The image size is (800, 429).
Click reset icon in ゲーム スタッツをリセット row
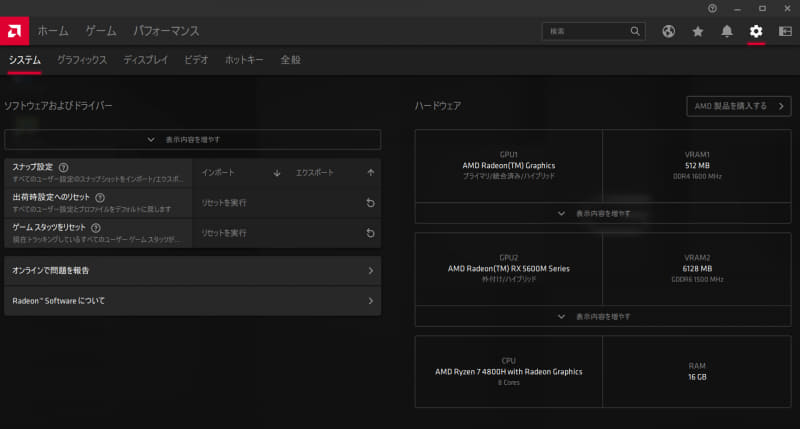click(370, 233)
